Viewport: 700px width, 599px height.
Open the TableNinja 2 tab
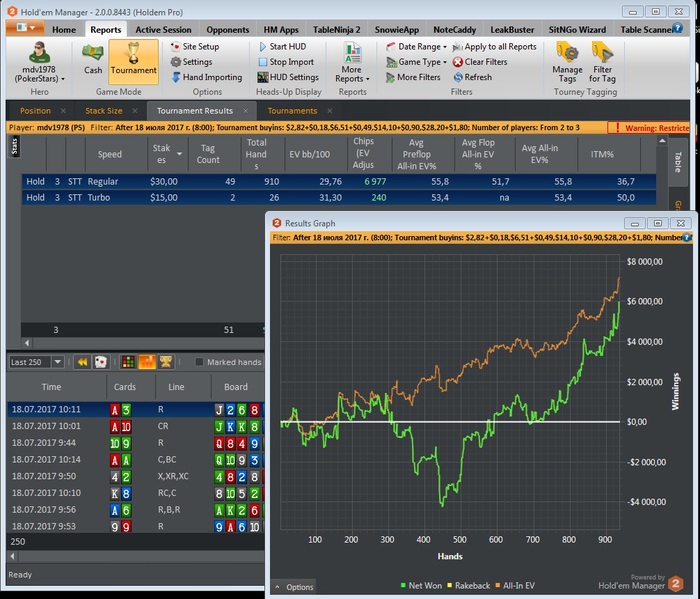(337, 30)
